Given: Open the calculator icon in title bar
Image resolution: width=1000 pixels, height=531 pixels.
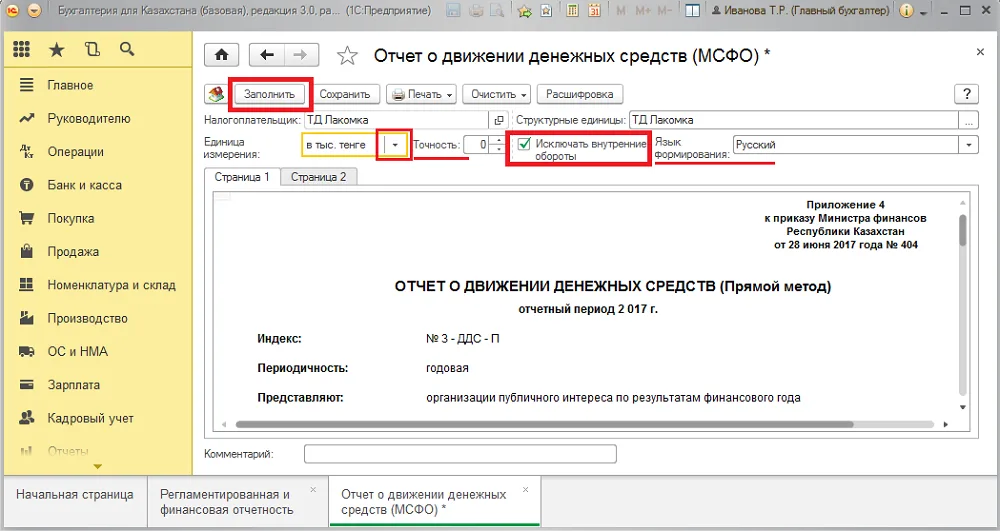Looking at the screenshot, I should click(x=572, y=10).
